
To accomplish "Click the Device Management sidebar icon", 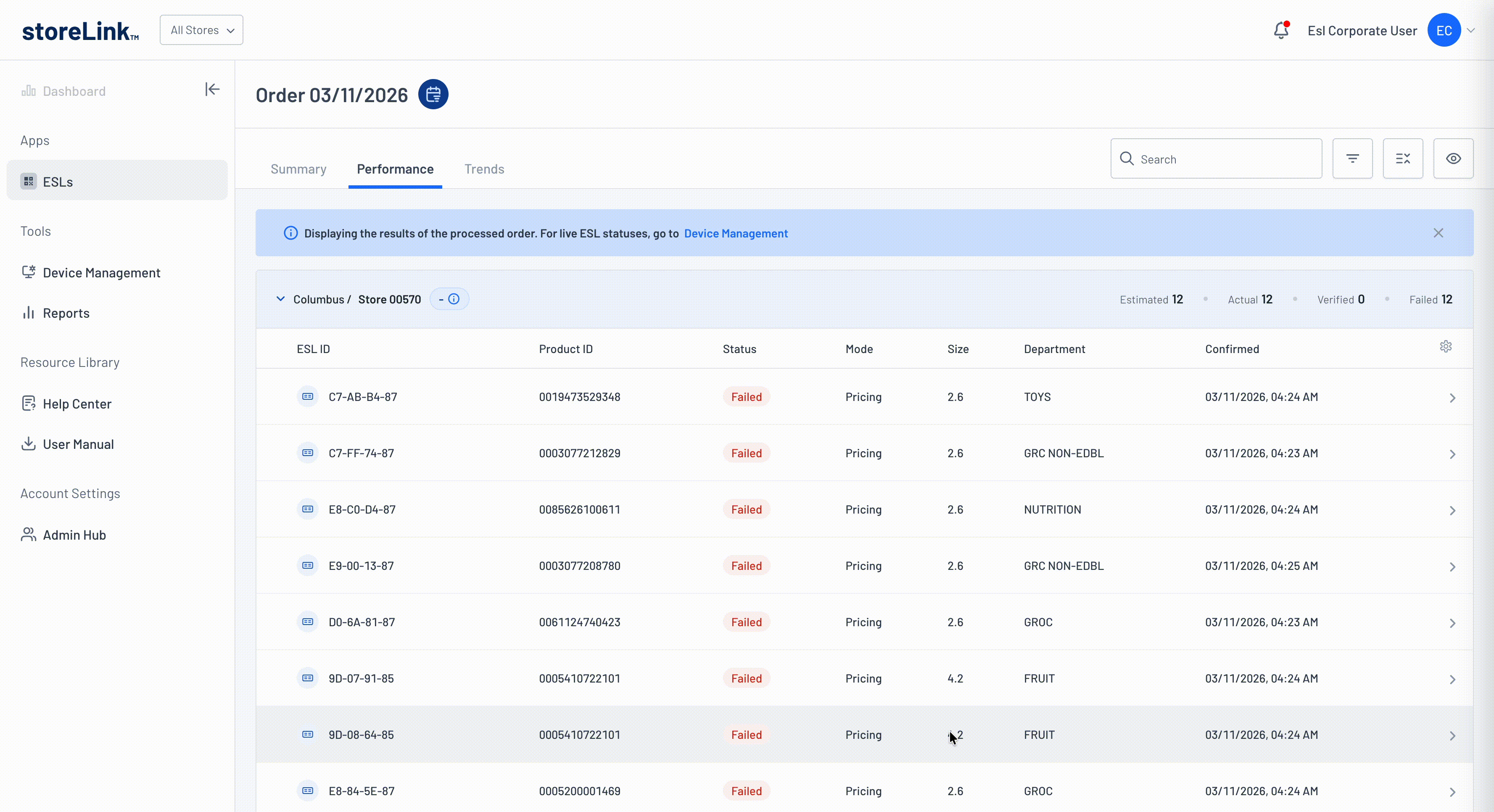I will click(29, 272).
